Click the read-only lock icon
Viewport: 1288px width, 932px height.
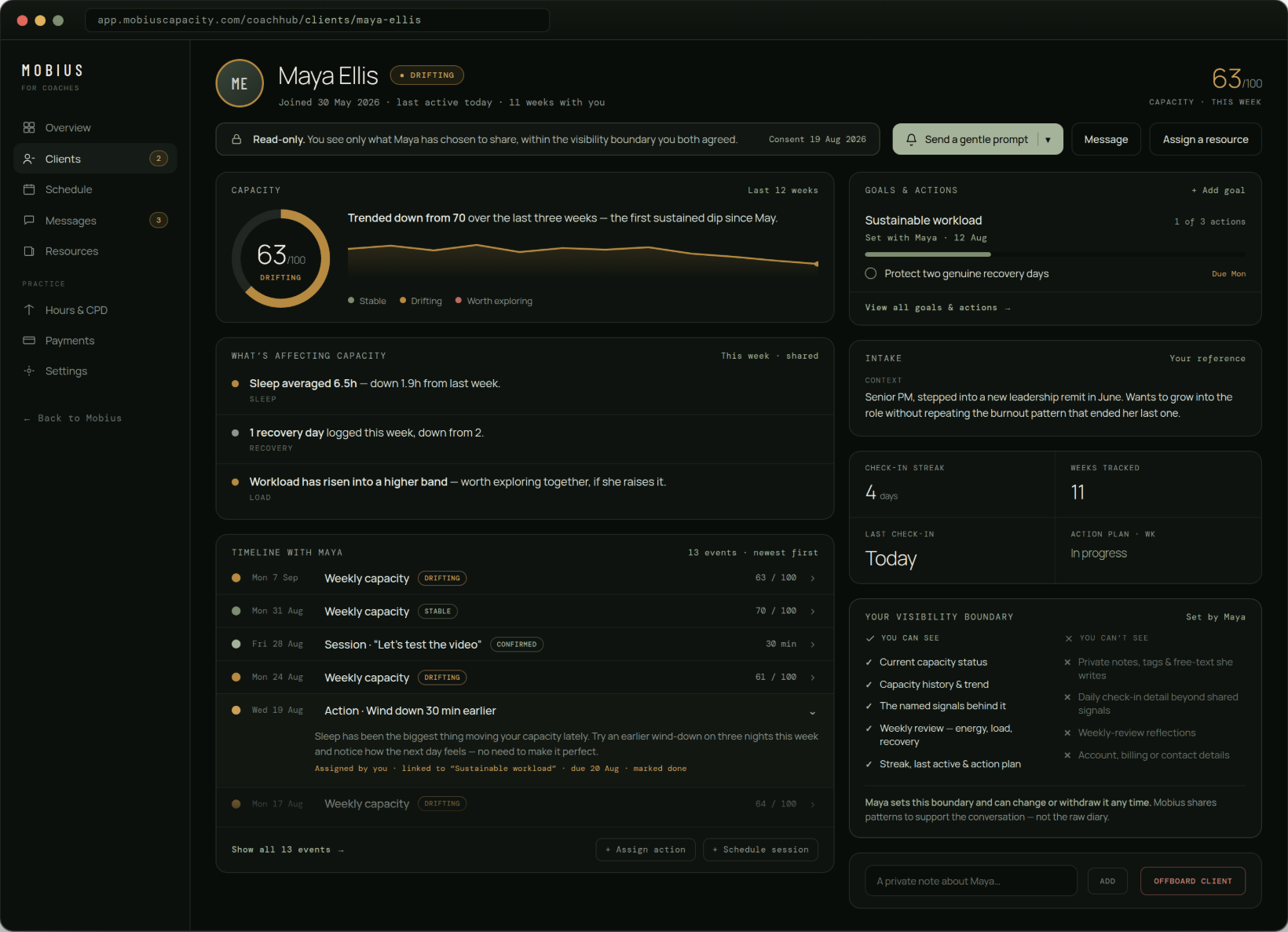tap(236, 139)
